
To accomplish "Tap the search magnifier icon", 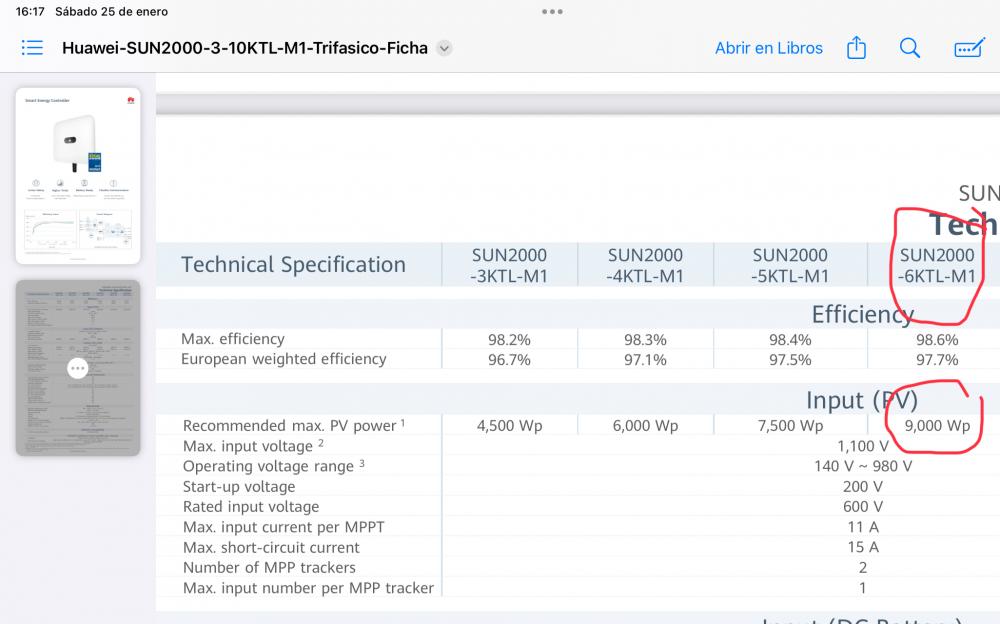I will pos(909,48).
